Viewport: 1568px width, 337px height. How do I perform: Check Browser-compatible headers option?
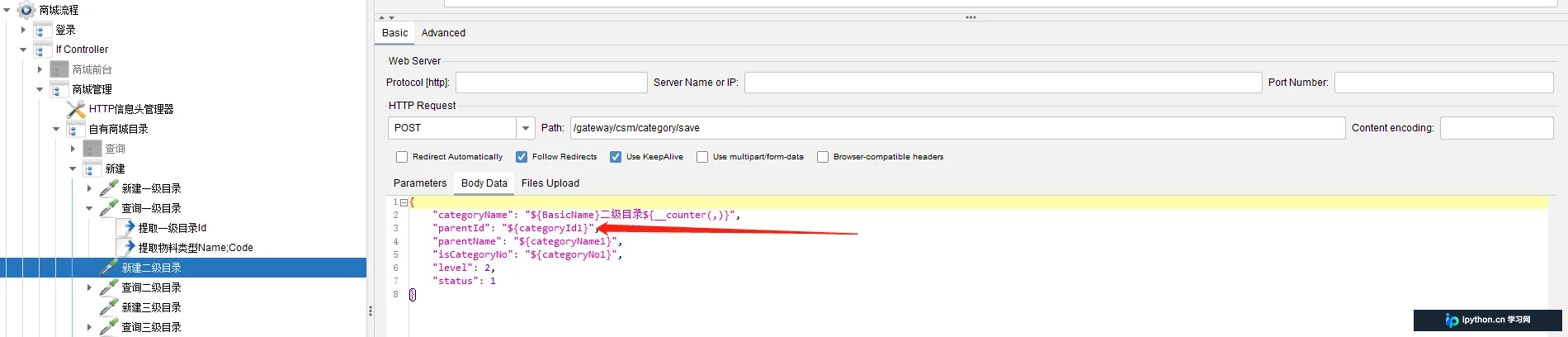[x=823, y=157]
